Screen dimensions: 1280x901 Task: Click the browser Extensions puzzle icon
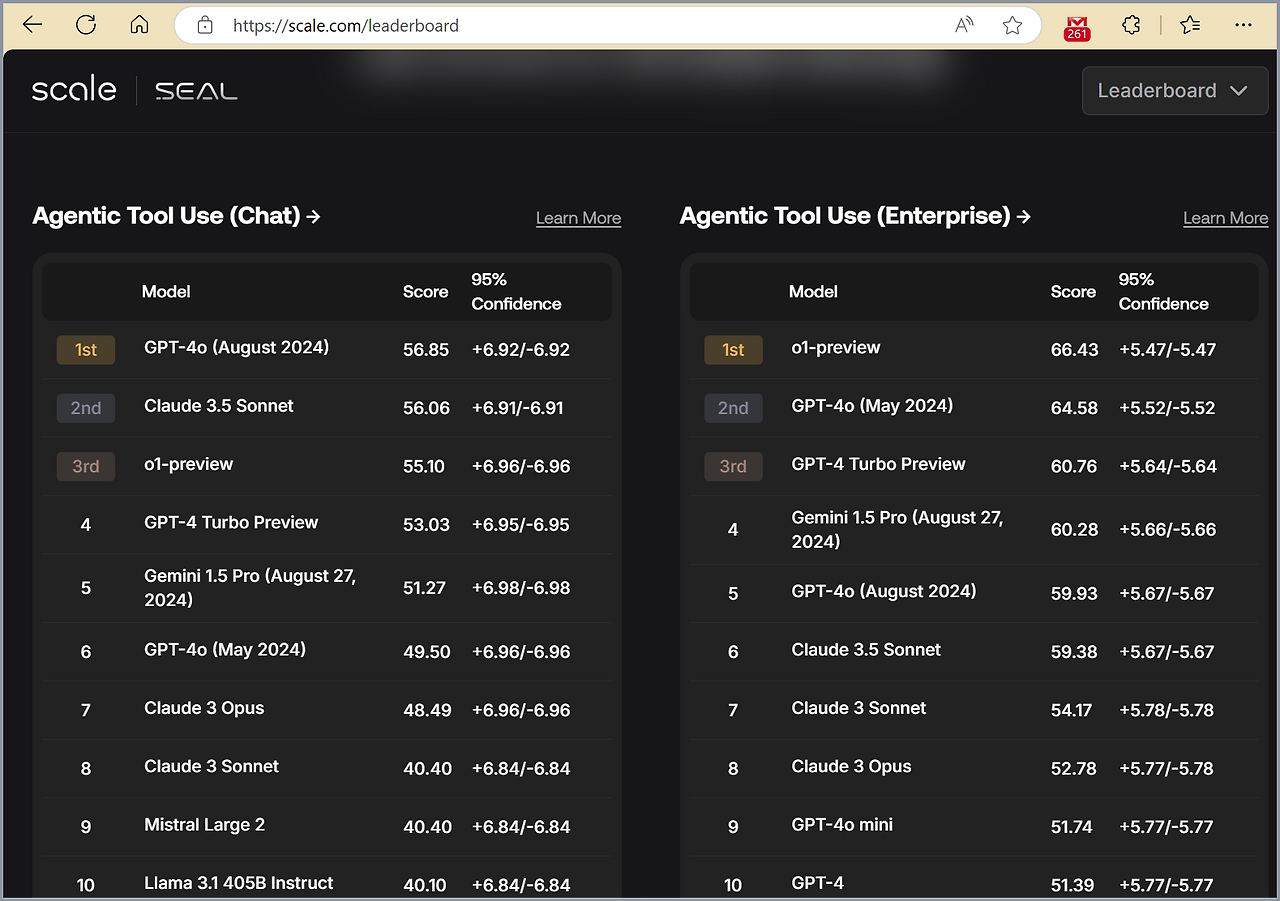(1131, 25)
